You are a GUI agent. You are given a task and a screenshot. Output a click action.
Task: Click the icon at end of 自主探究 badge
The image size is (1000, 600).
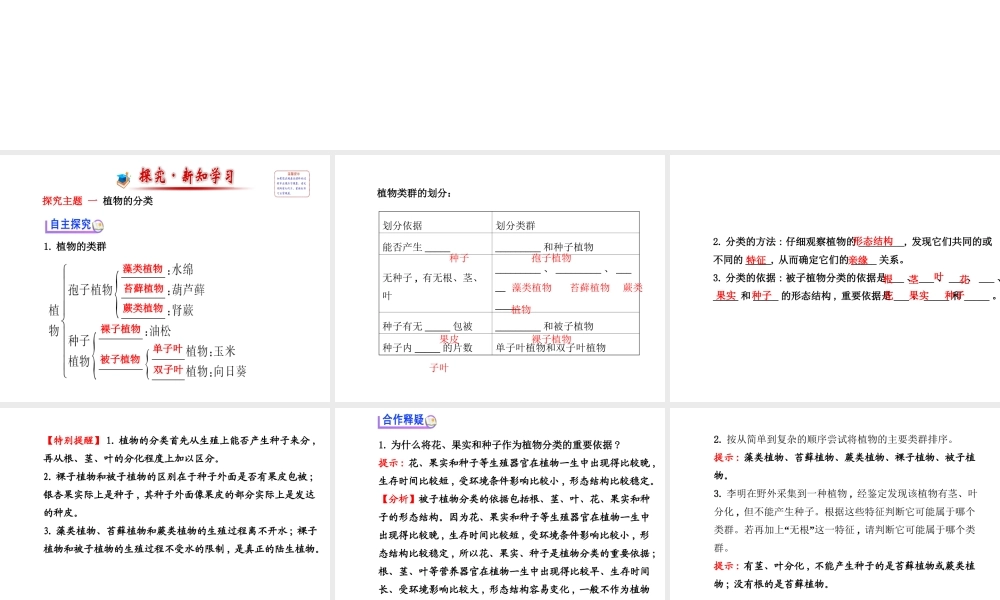pyautogui.click(x=98, y=225)
